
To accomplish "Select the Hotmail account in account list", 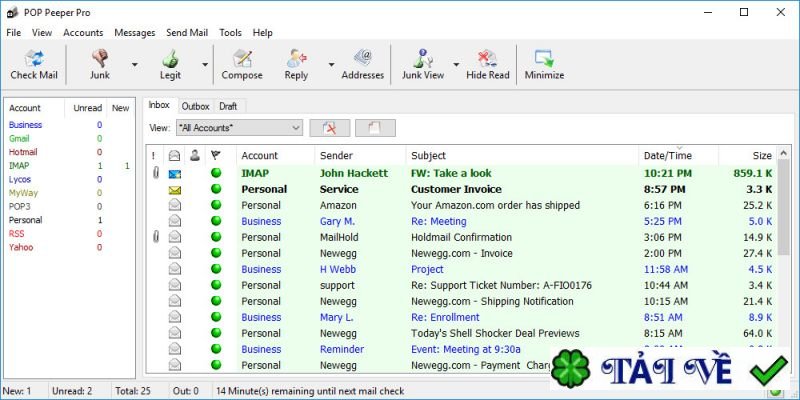I will 23,152.
